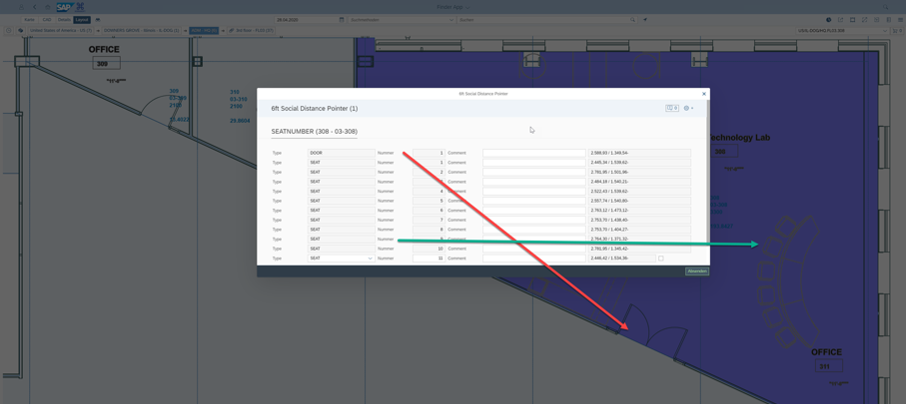
Task: Select the Layout tab
Action: (82, 20)
